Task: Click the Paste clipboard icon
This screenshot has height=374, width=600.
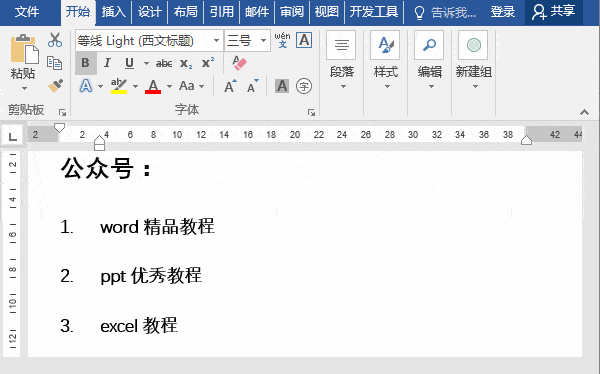Action: tap(24, 49)
